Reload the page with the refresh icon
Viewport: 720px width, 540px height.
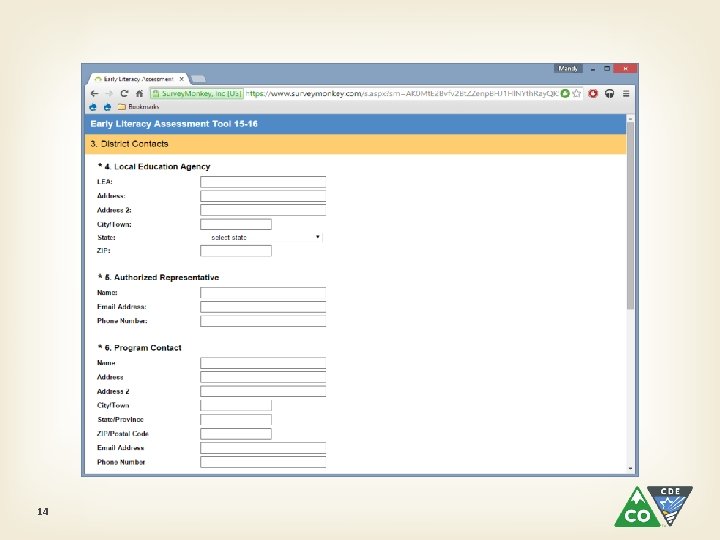pos(124,94)
